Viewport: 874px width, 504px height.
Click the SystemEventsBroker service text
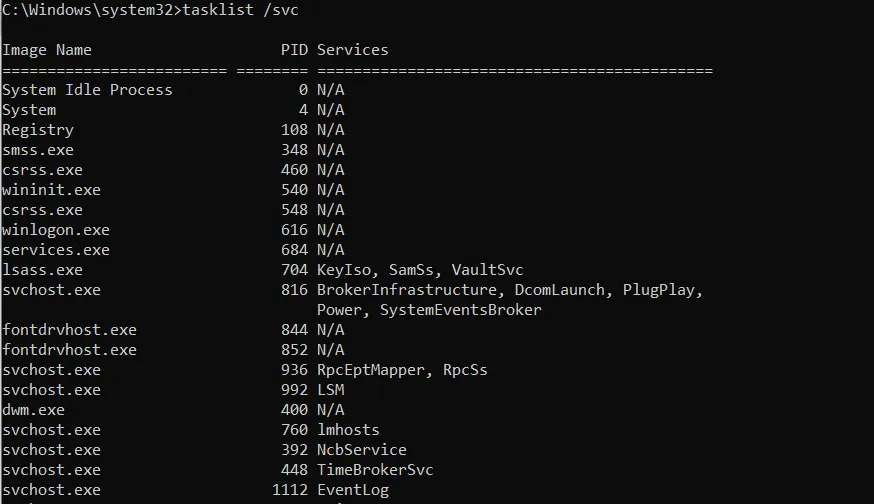(x=460, y=310)
